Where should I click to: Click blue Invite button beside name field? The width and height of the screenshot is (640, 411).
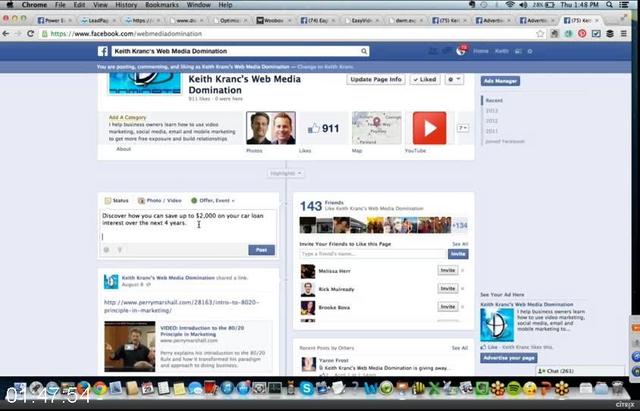tap(458, 254)
